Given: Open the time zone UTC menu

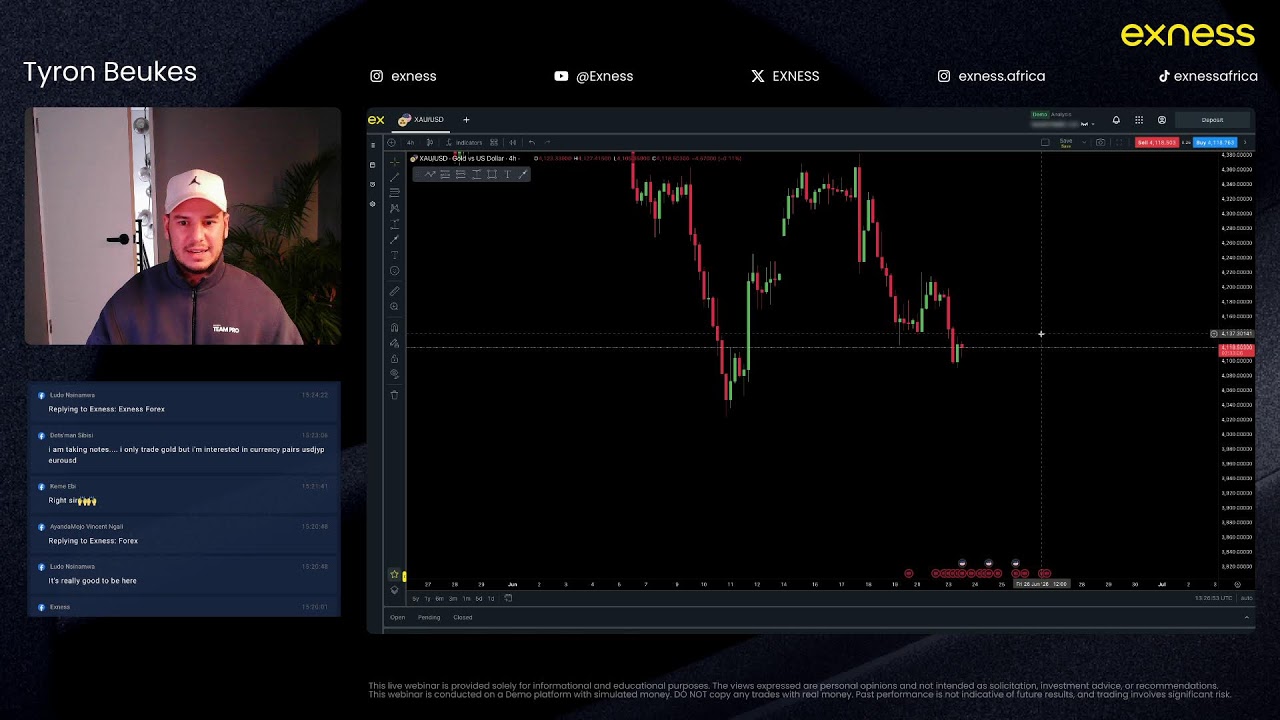Looking at the screenshot, I should pos(1213,598).
